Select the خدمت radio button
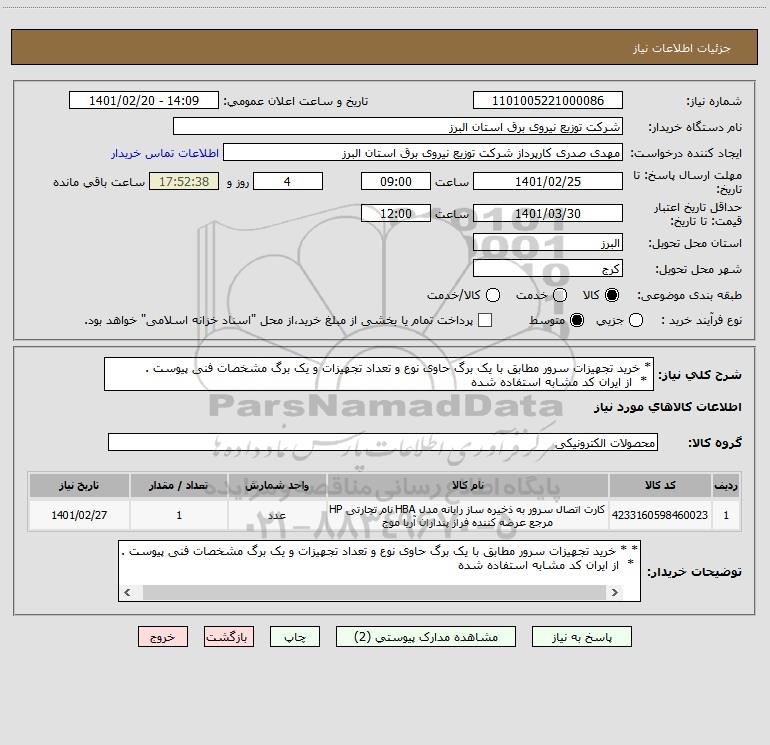This screenshot has height=745, width=770. click(560, 295)
